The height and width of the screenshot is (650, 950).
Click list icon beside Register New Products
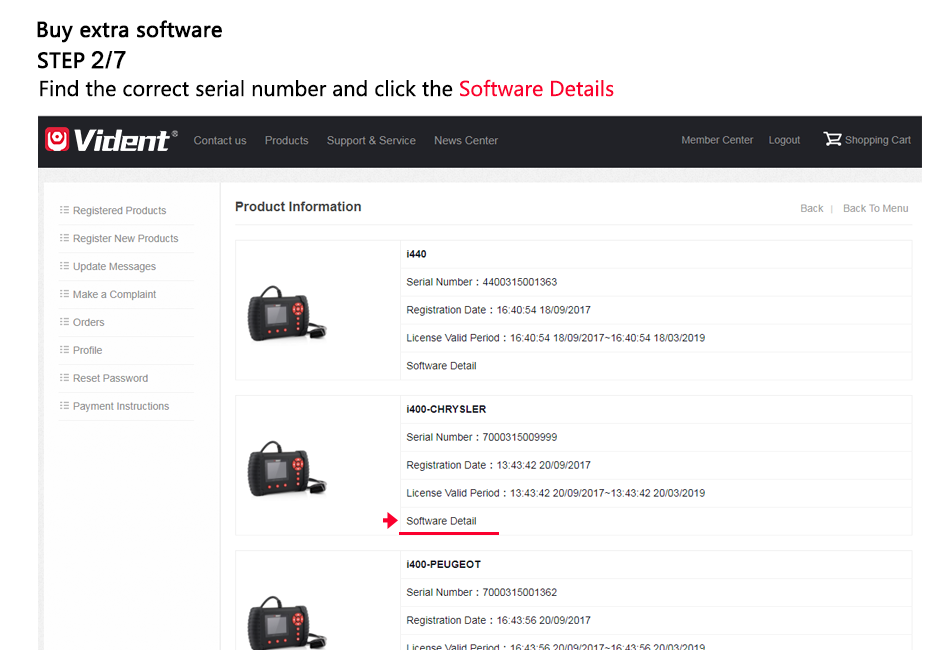point(64,237)
